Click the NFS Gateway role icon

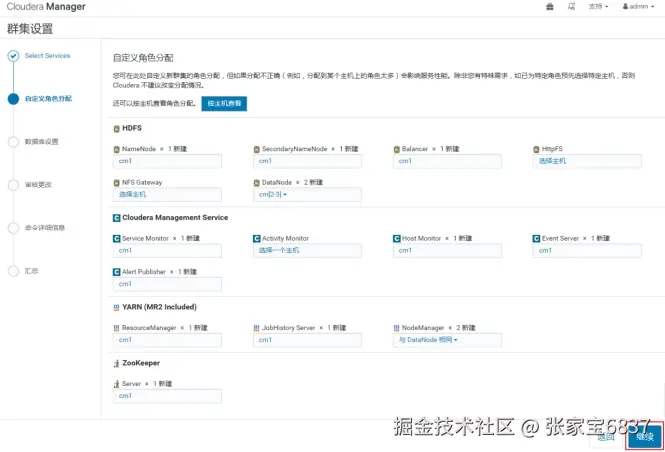click(x=117, y=183)
